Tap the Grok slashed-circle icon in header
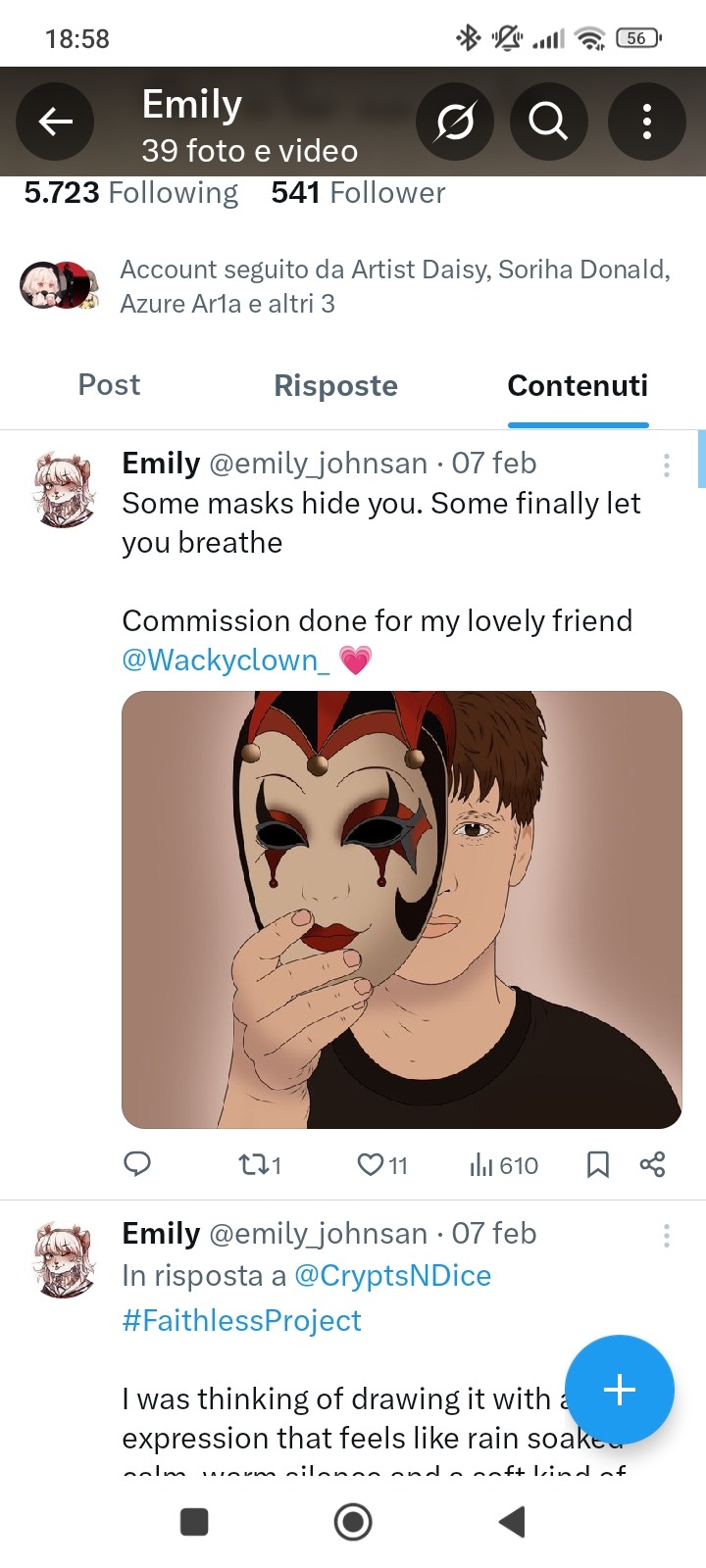 coord(455,122)
